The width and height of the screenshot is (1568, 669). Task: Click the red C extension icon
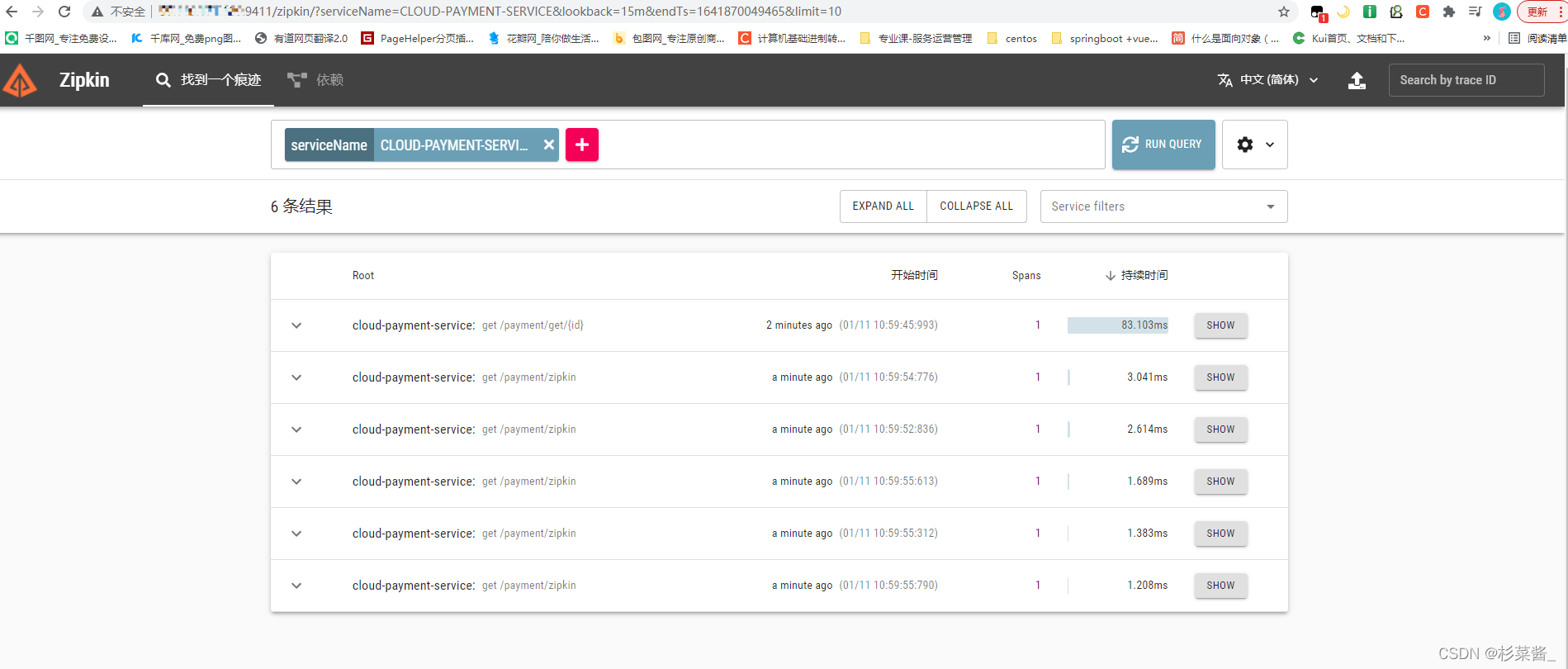pos(1423,12)
